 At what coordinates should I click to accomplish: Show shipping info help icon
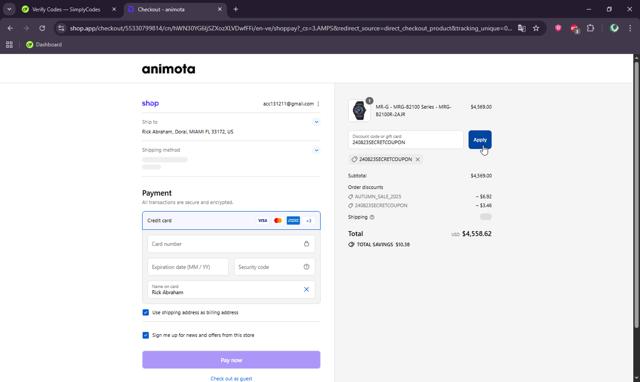point(372,217)
